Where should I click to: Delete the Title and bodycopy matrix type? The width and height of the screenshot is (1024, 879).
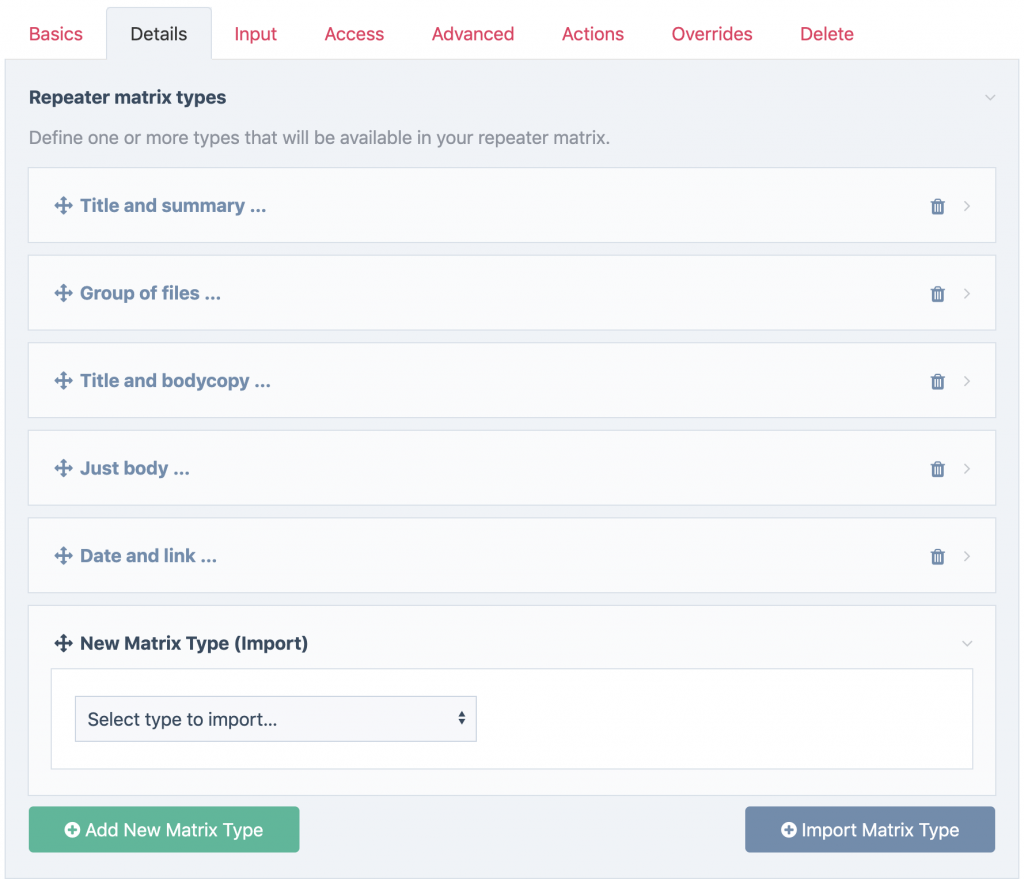[x=938, y=381]
